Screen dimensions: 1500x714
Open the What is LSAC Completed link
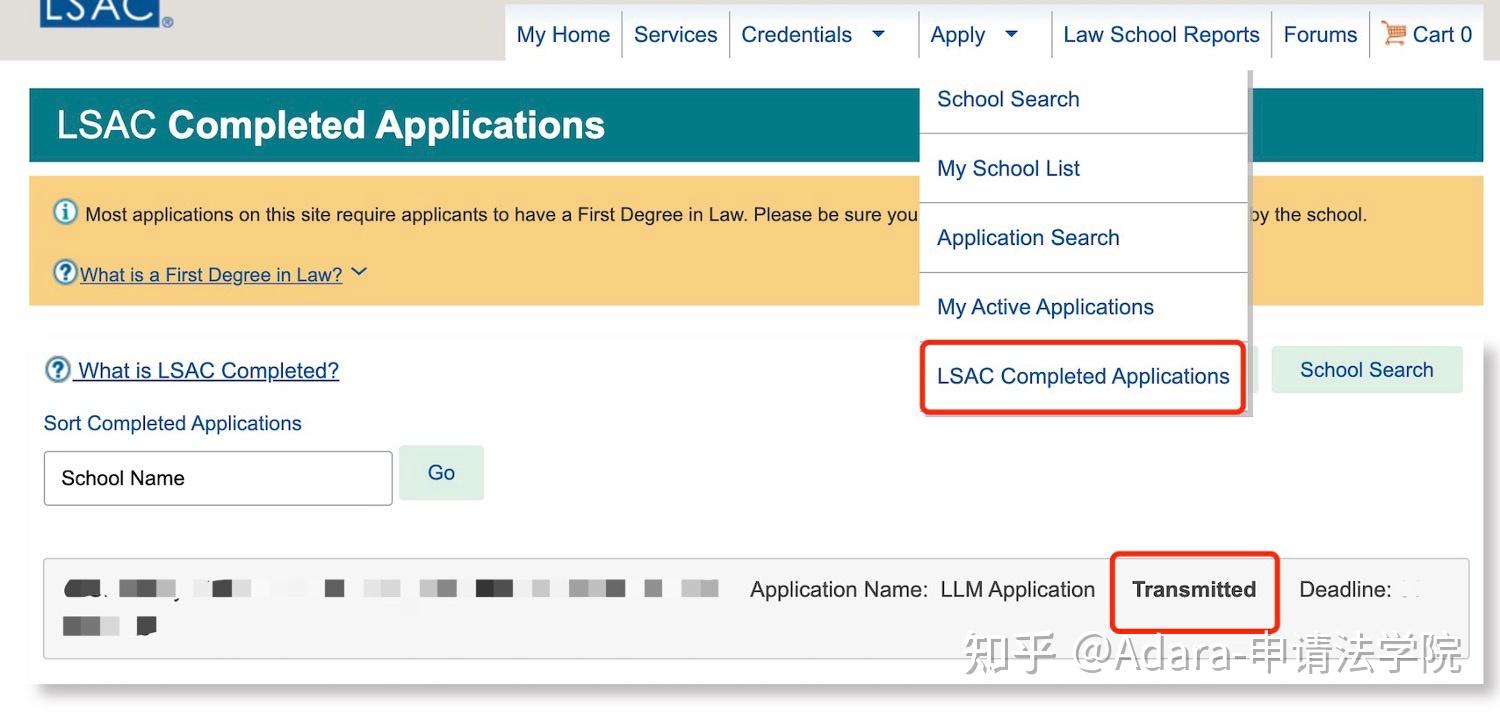208,371
